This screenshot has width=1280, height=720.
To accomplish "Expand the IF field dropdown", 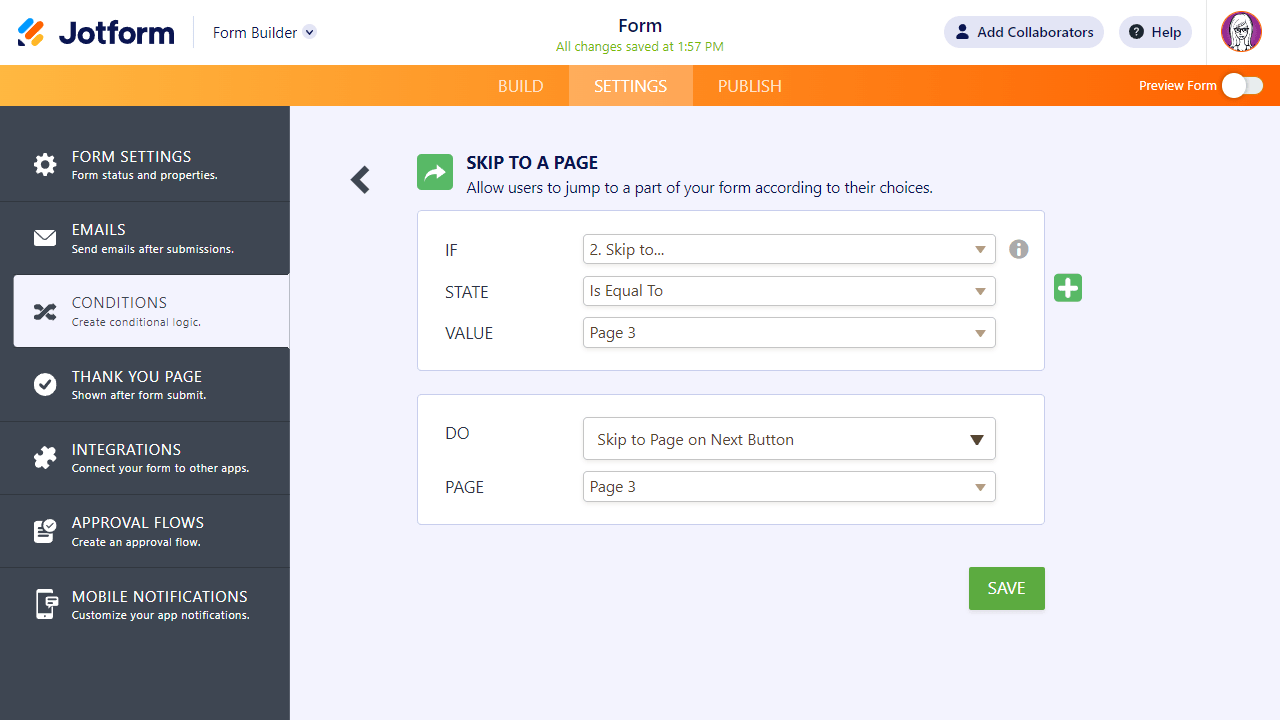I will coord(789,250).
